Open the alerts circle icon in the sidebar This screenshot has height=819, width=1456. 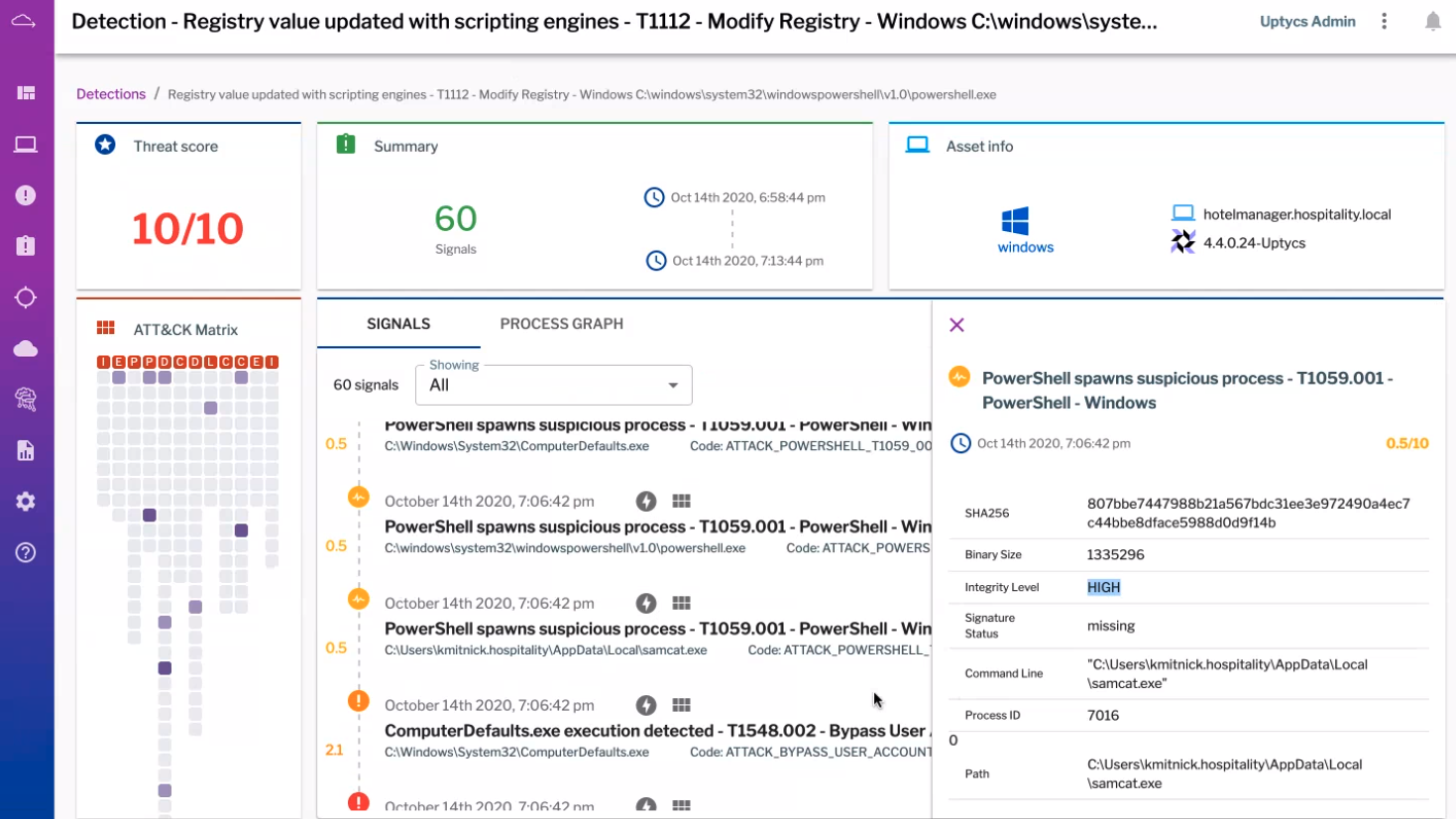pyautogui.click(x=26, y=195)
